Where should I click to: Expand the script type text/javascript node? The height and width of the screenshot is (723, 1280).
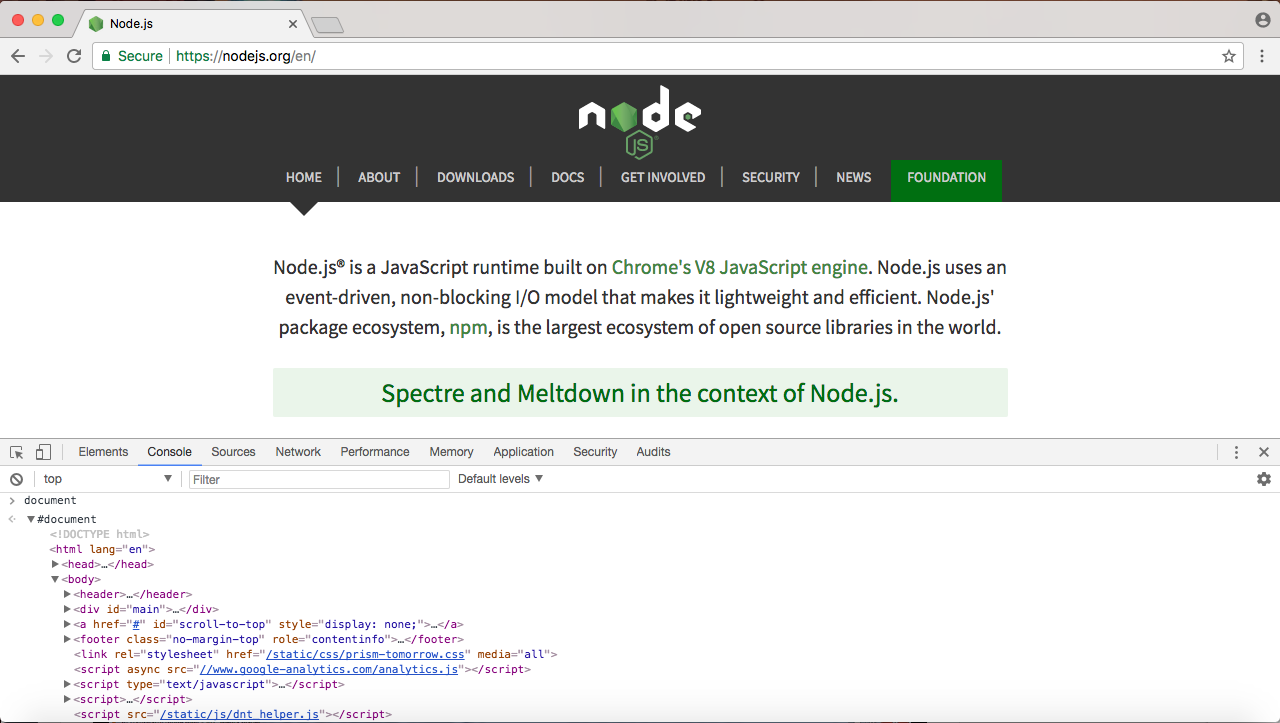tap(68, 684)
